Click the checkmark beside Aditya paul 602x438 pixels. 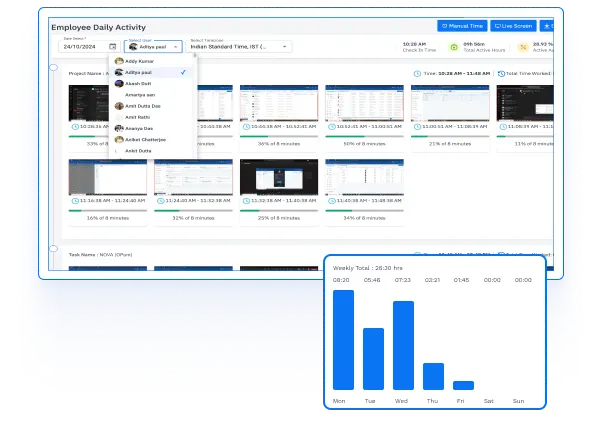[183, 72]
